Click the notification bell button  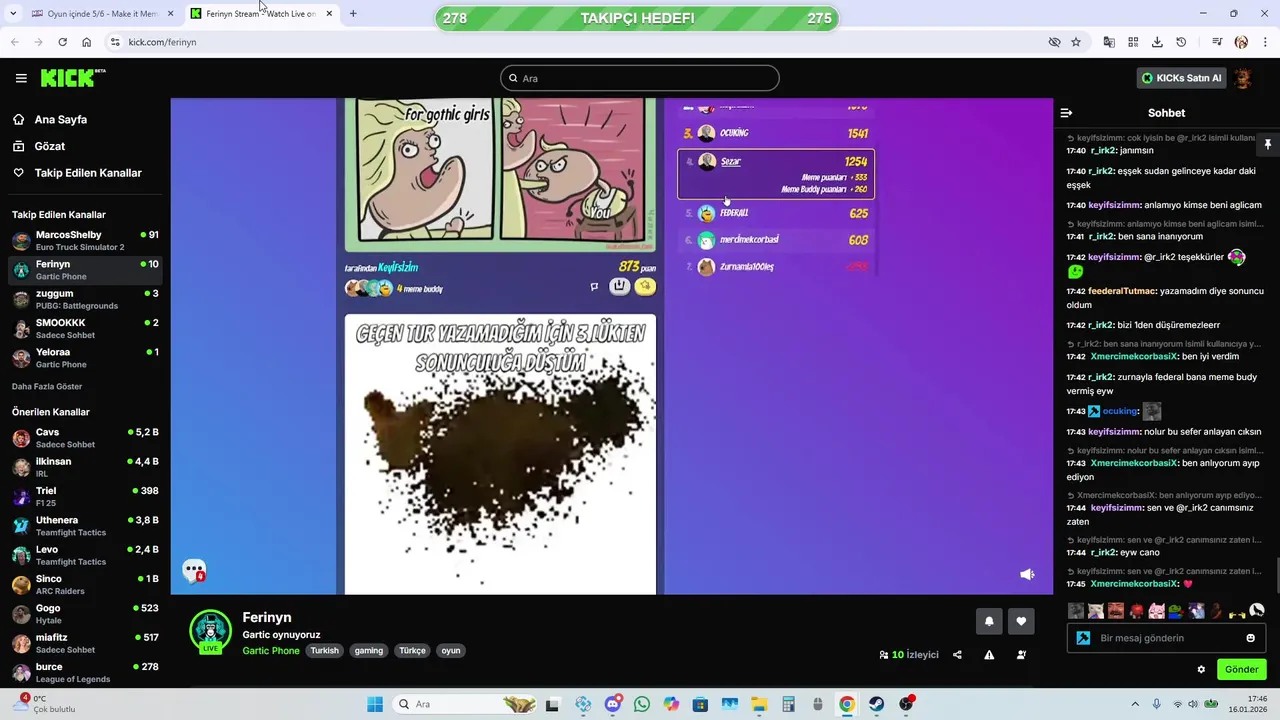coord(989,621)
